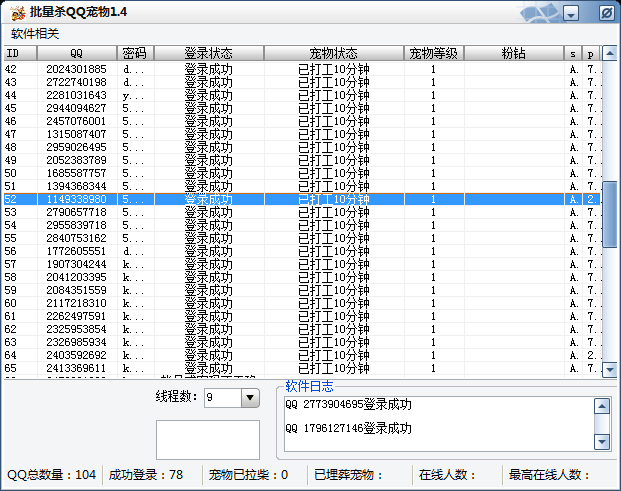Select row with QQ 2840753162
The image size is (621, 491).
(x=302, y=238)
